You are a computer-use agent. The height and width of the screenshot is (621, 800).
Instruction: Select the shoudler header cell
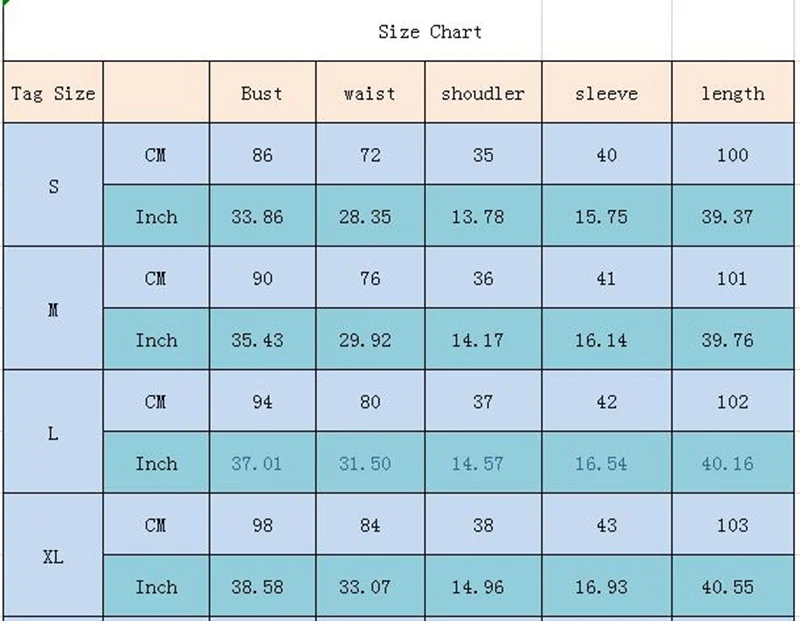pyautogui.click(x=483, y=92)
